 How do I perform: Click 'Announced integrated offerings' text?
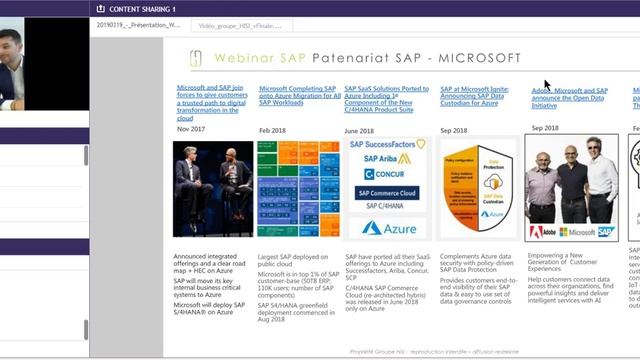pyautogui.click(x=209, y=263)
